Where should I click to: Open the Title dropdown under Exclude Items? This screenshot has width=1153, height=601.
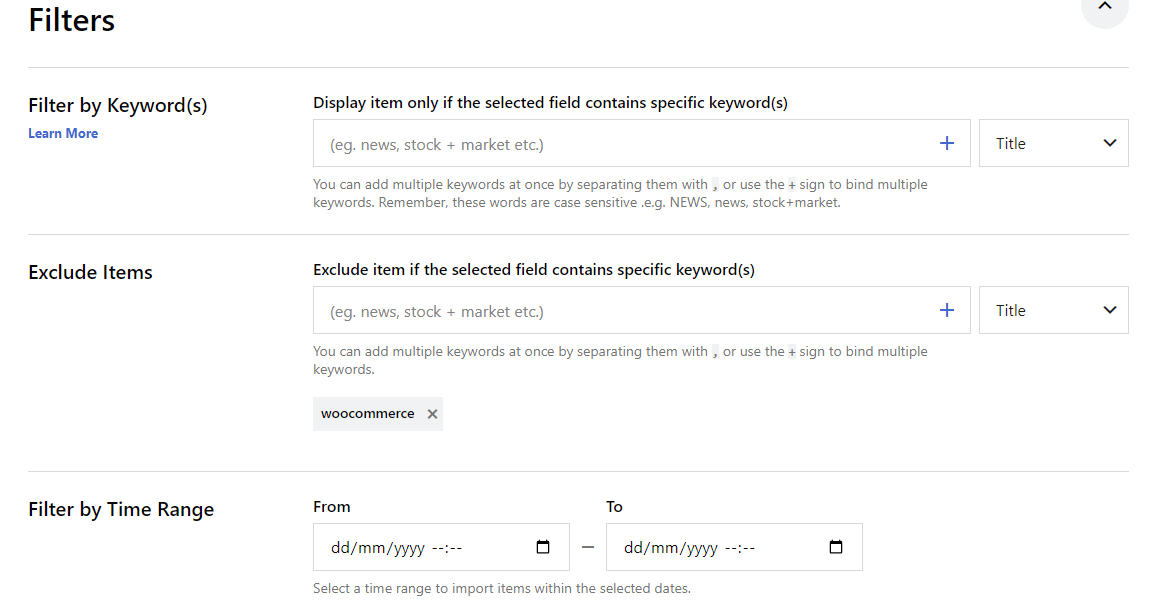(x=1053, y=310)
